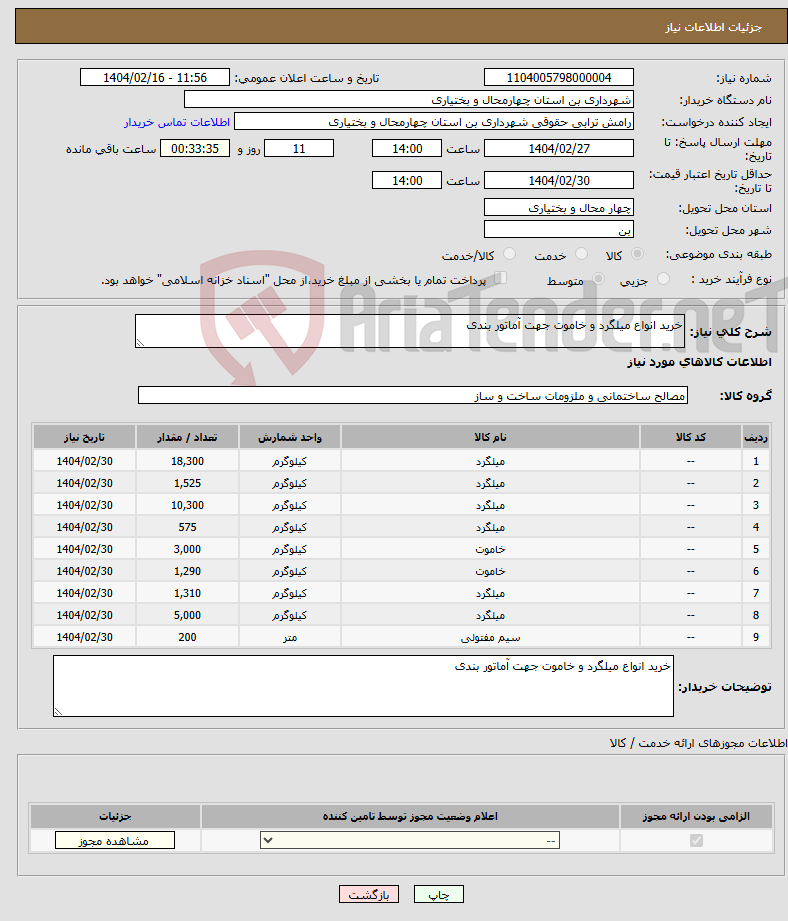
Task: Click the جزئیات اطلاعات نیاز page header
Action: point(713,27)
